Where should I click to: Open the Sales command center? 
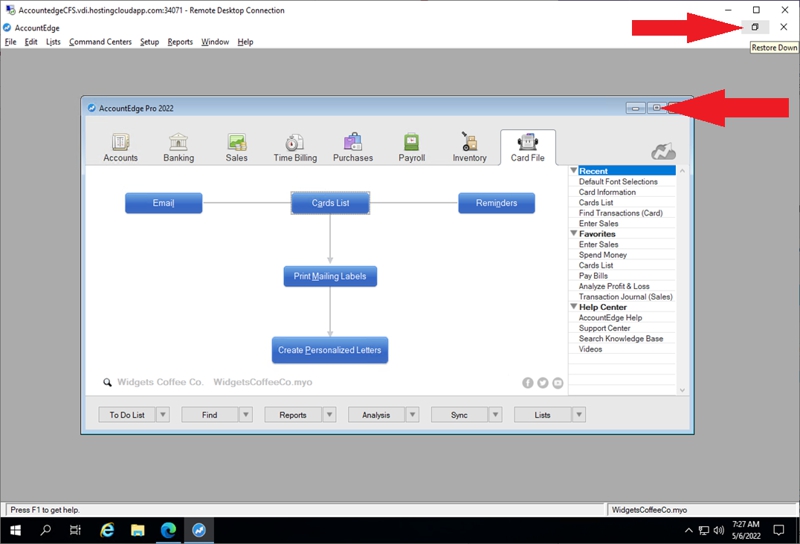coord(237,147)
